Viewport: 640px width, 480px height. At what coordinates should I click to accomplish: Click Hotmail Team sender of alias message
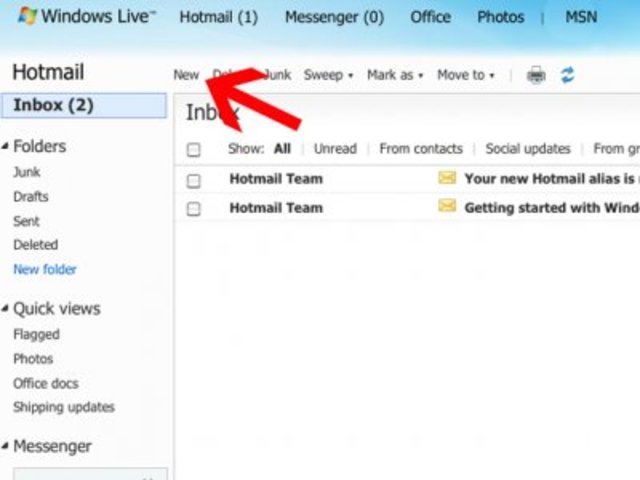click(276, 179)
